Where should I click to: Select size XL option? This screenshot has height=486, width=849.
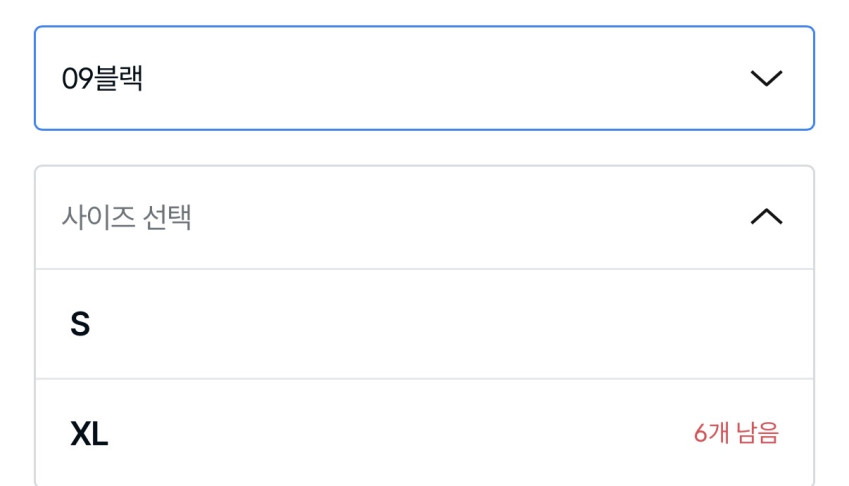coord(424,433)
